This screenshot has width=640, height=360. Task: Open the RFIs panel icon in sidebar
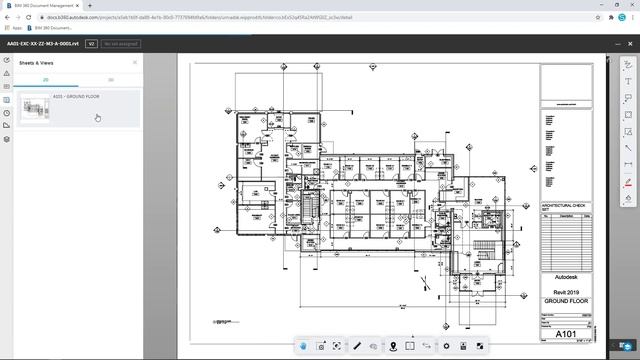7,87
